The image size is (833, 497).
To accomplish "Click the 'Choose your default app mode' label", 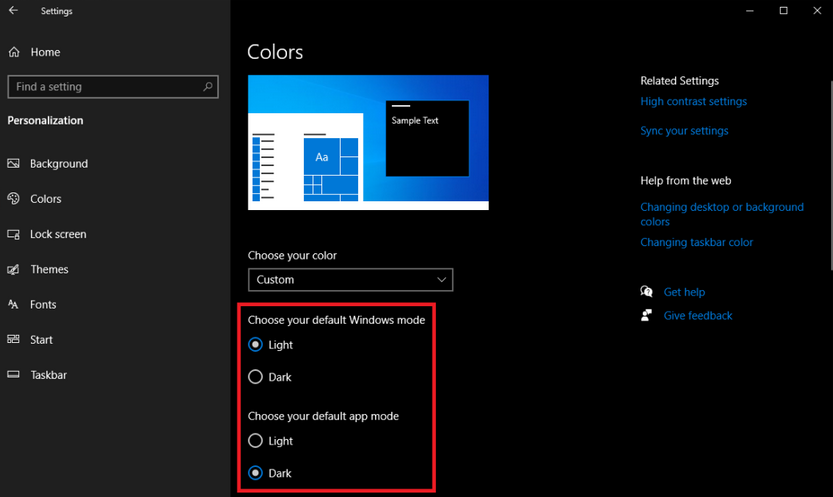I will (323, 416).
